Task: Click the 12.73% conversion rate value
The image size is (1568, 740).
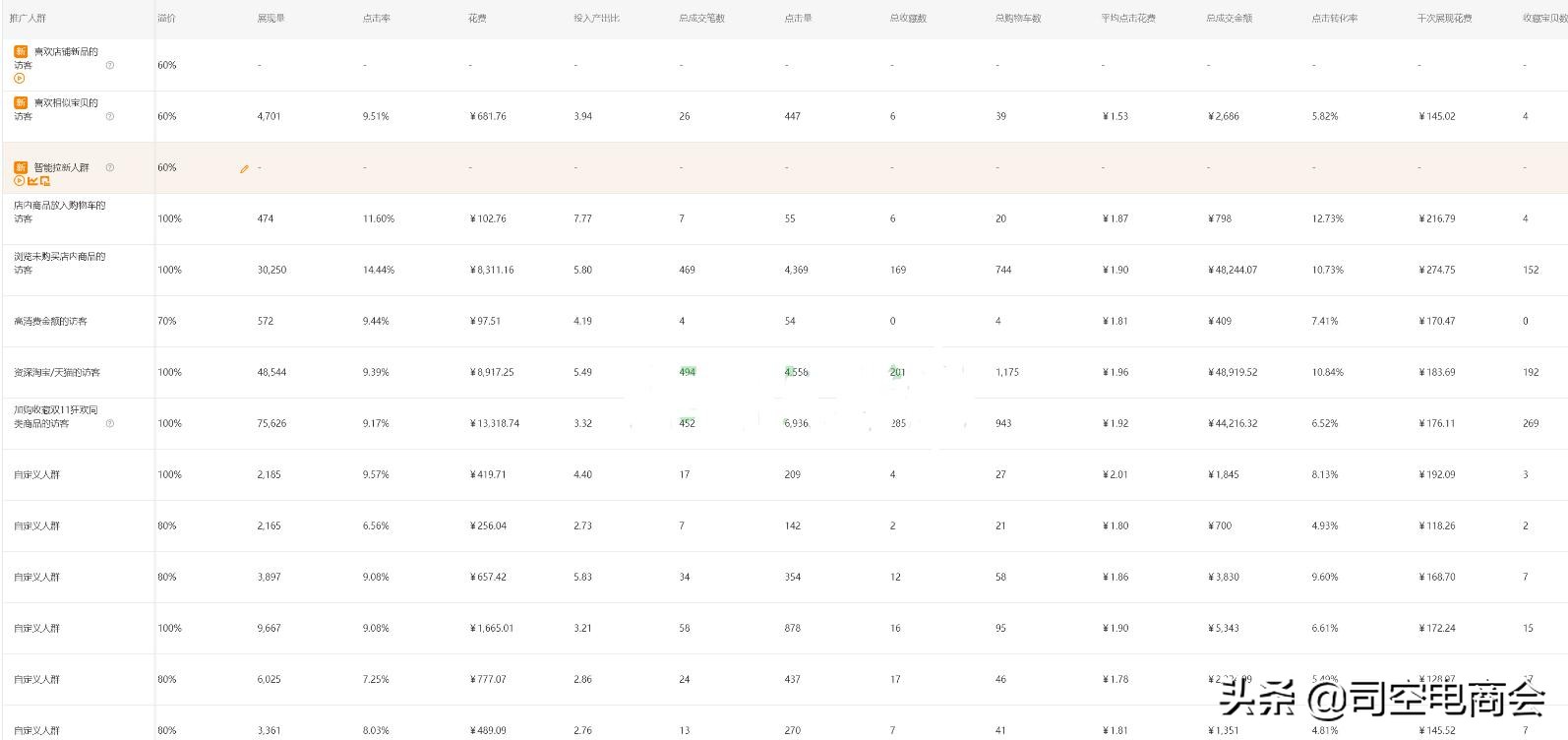Action: (1327, 218)
